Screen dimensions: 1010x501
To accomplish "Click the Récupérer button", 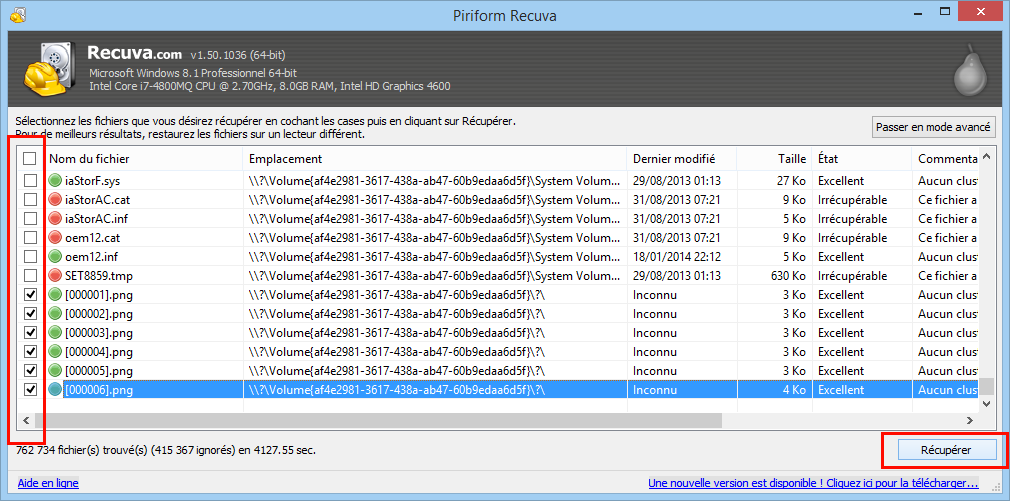I will [946, 449].
